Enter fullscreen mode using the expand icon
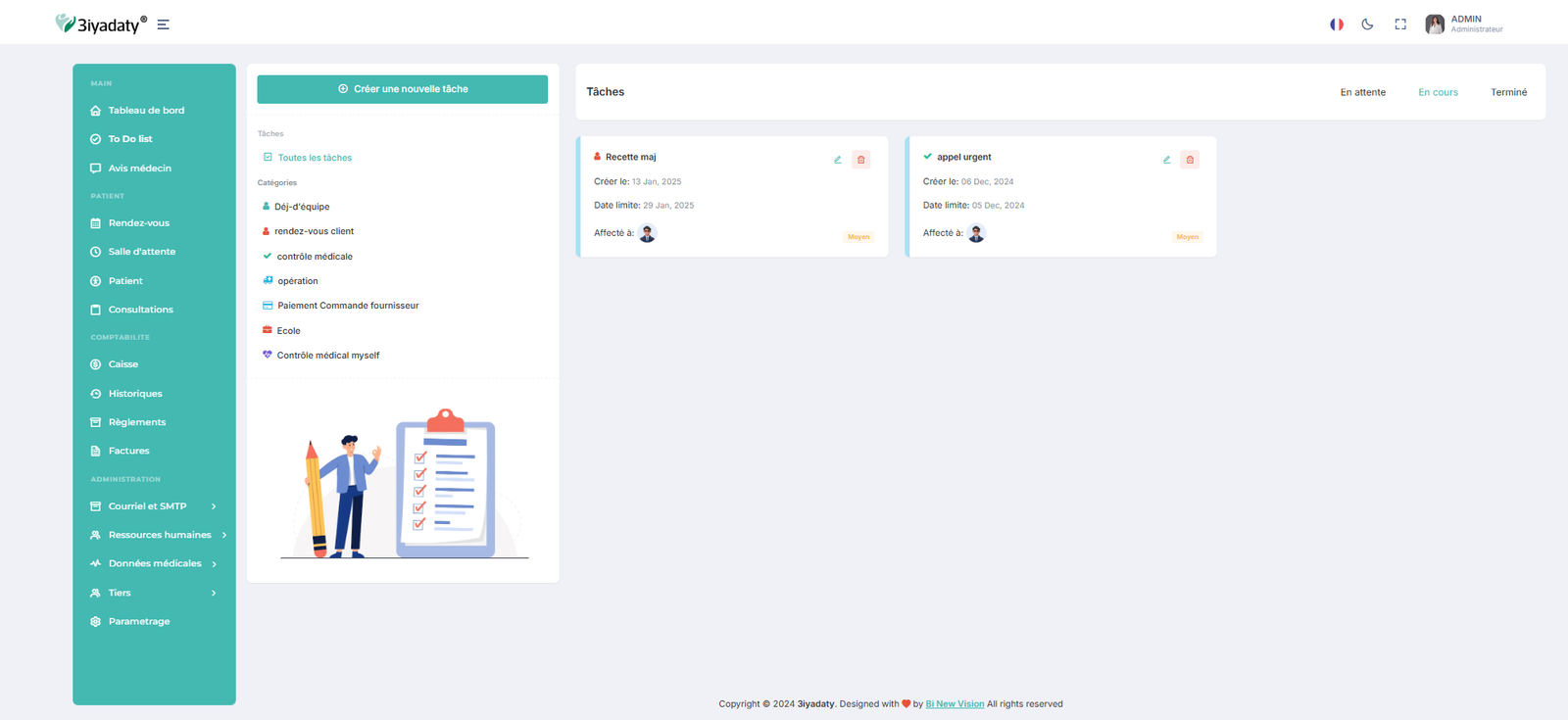The width and height of the screenshot is (1568, 720). [x=1400, y=24]
